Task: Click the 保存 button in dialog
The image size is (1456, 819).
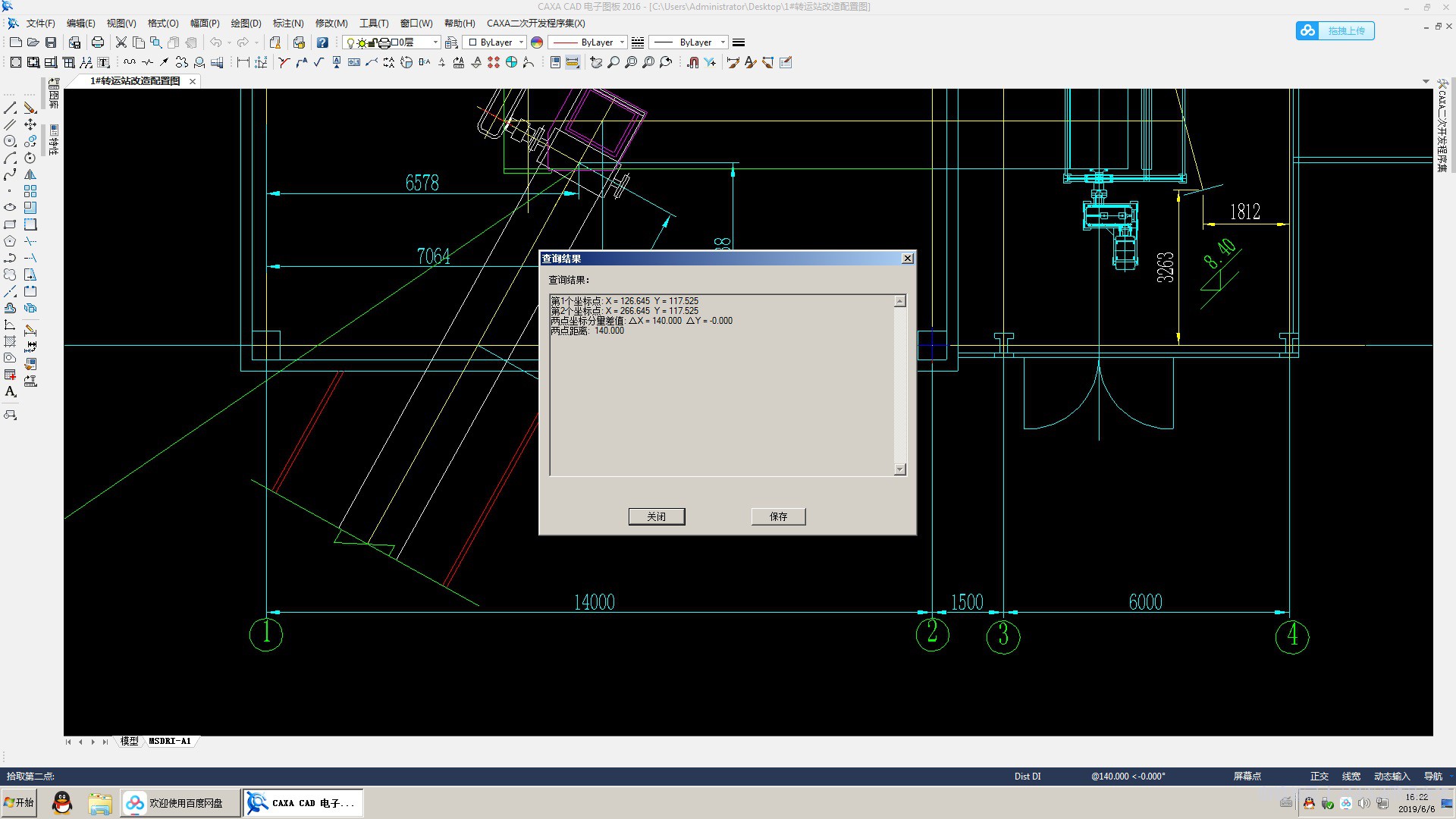Action: pyautogui.click(x=778, y=516)
